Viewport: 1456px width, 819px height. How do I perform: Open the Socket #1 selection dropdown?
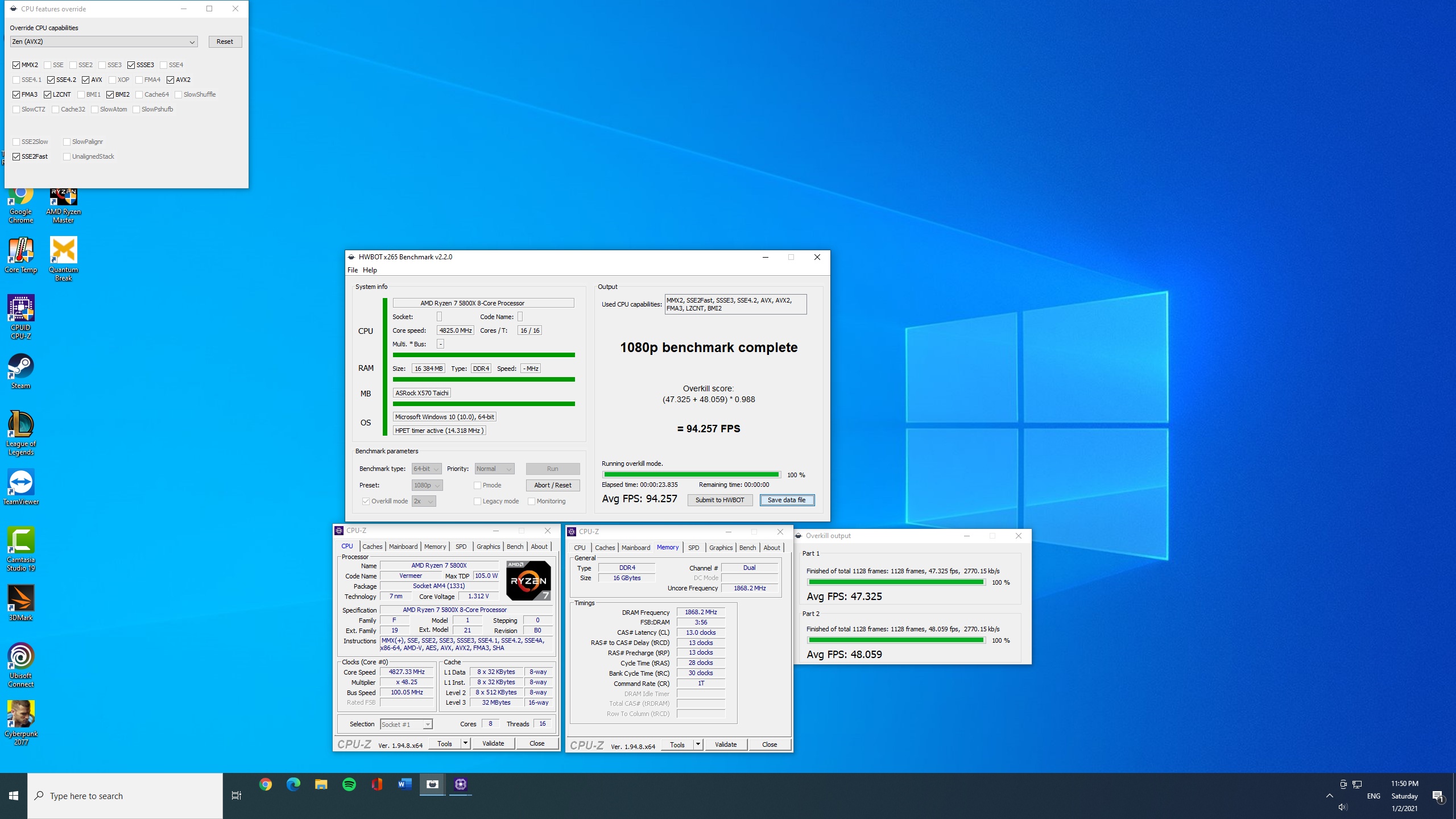[406, 725]
